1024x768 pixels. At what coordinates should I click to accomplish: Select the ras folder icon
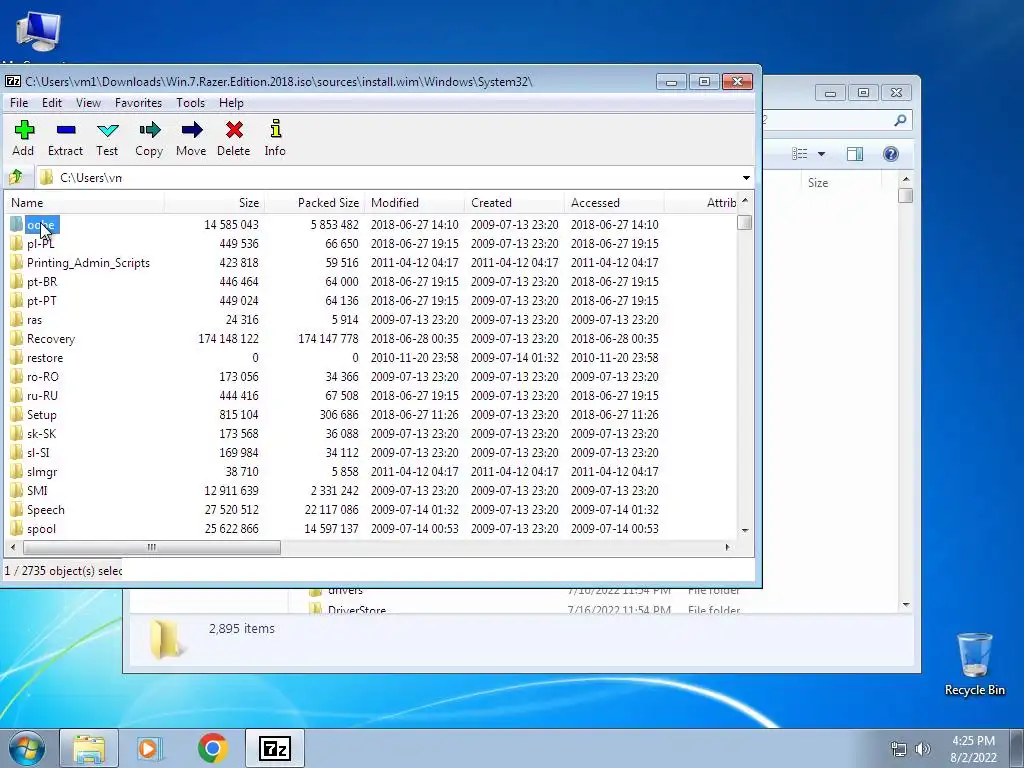click(x=16, y=319)
